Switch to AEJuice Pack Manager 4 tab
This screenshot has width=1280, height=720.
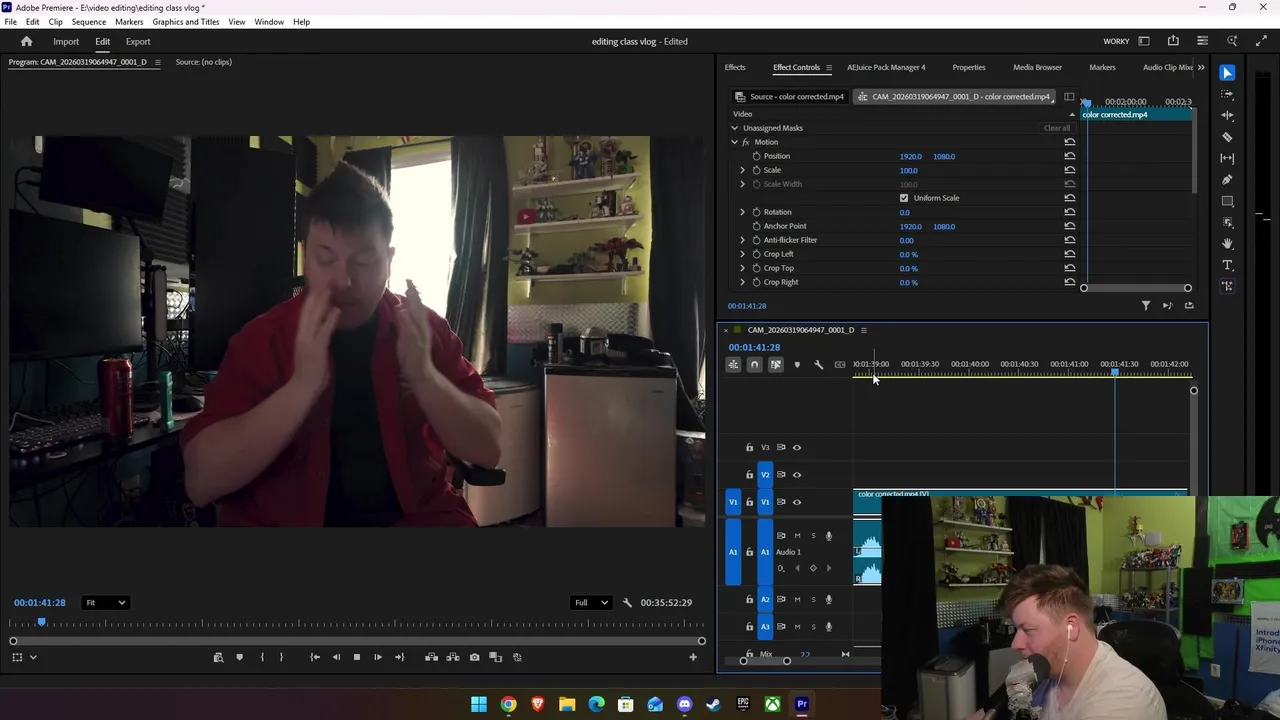click(886, 67)
